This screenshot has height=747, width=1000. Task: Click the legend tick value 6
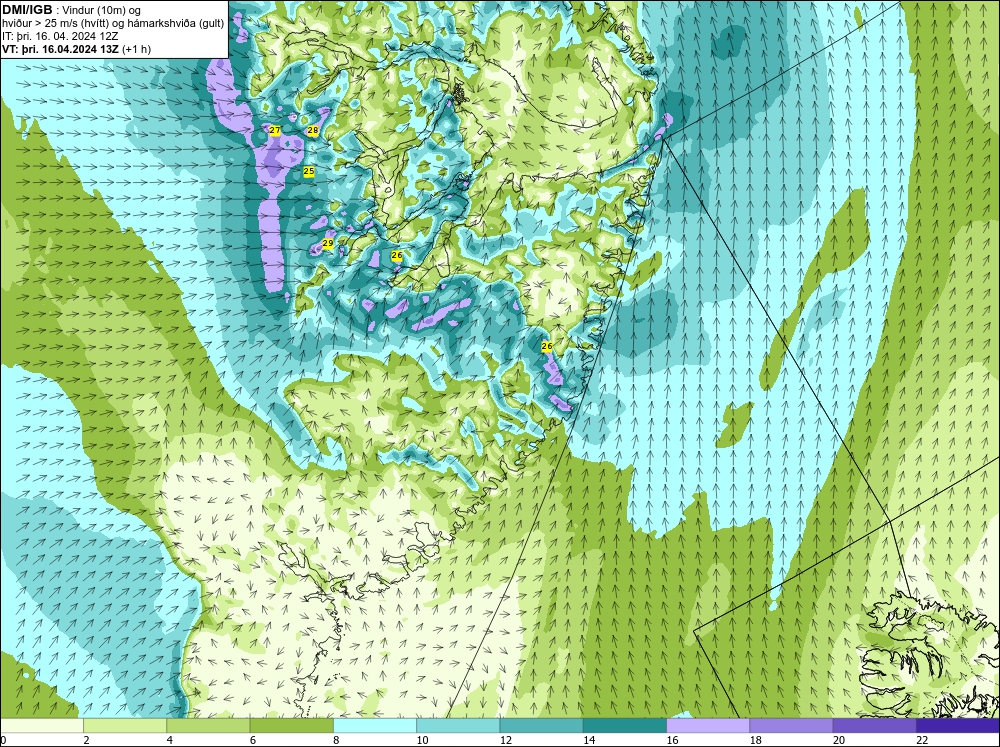[253, 740]
